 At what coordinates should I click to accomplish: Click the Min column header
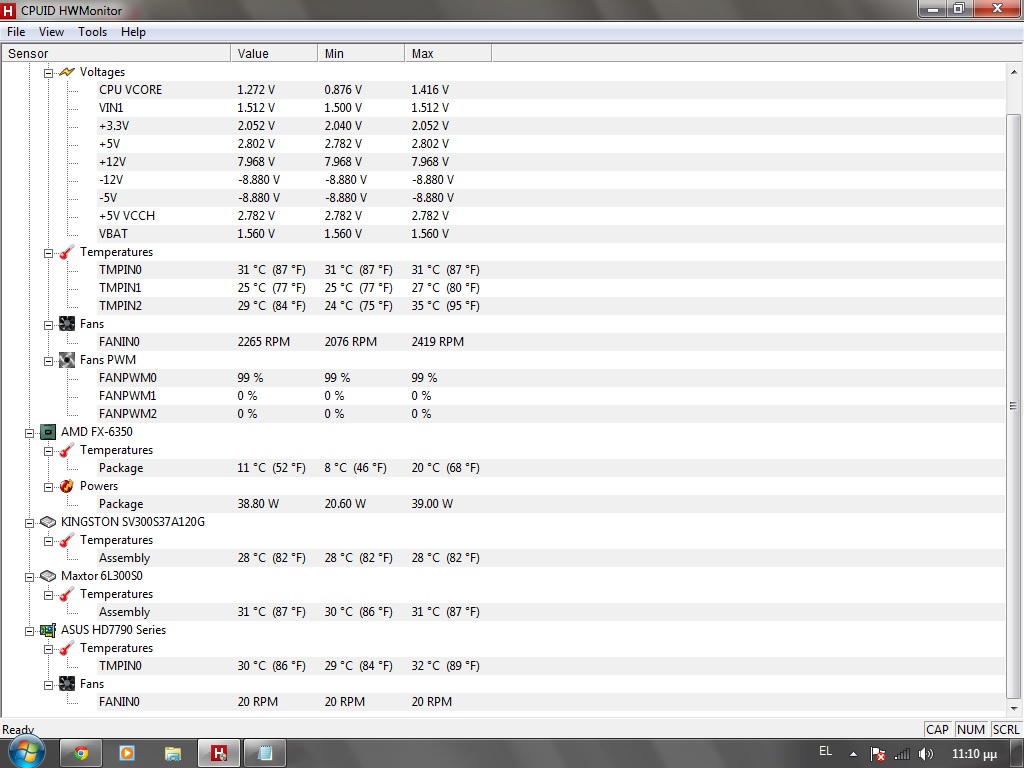(x=361, y=54)
